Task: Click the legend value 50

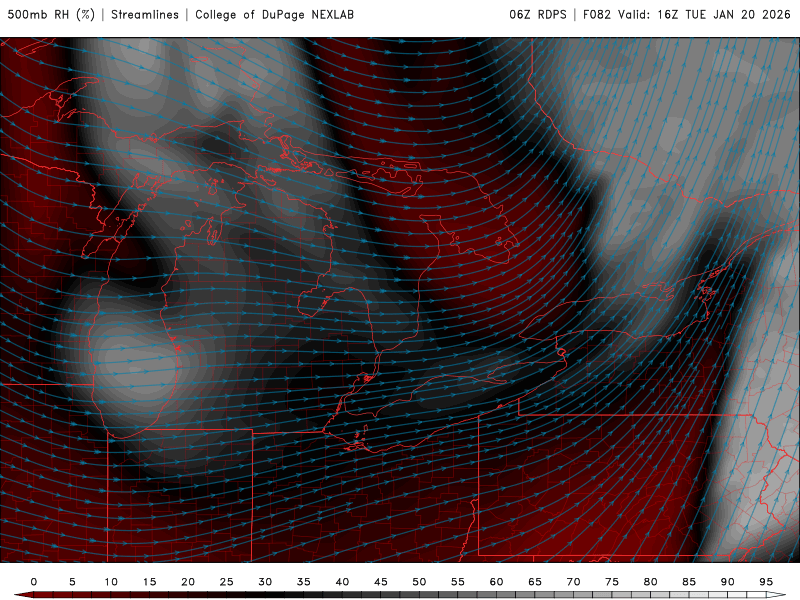Action: pyautogui.click(x=419, y=582)
